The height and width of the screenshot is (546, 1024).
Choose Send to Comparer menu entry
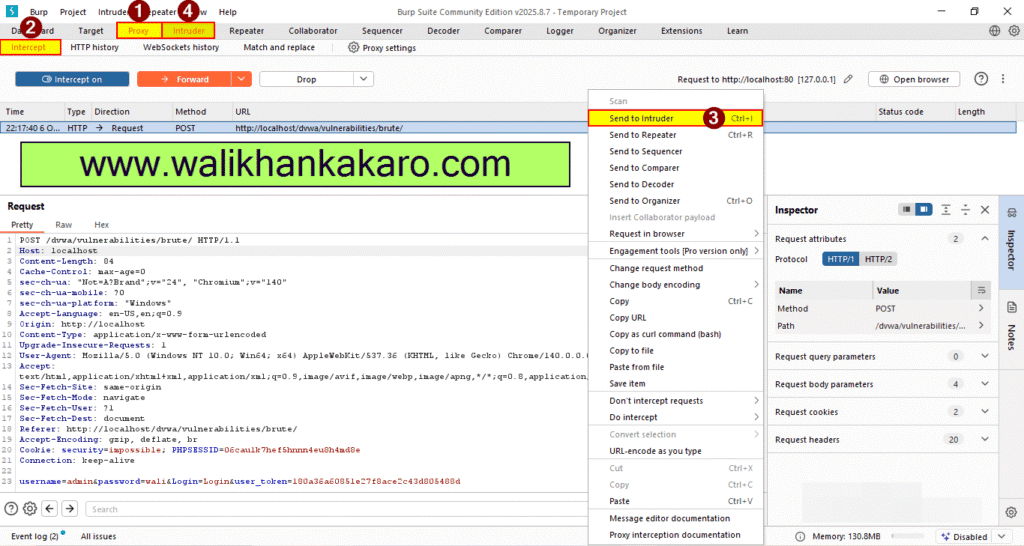pos(675,168)
